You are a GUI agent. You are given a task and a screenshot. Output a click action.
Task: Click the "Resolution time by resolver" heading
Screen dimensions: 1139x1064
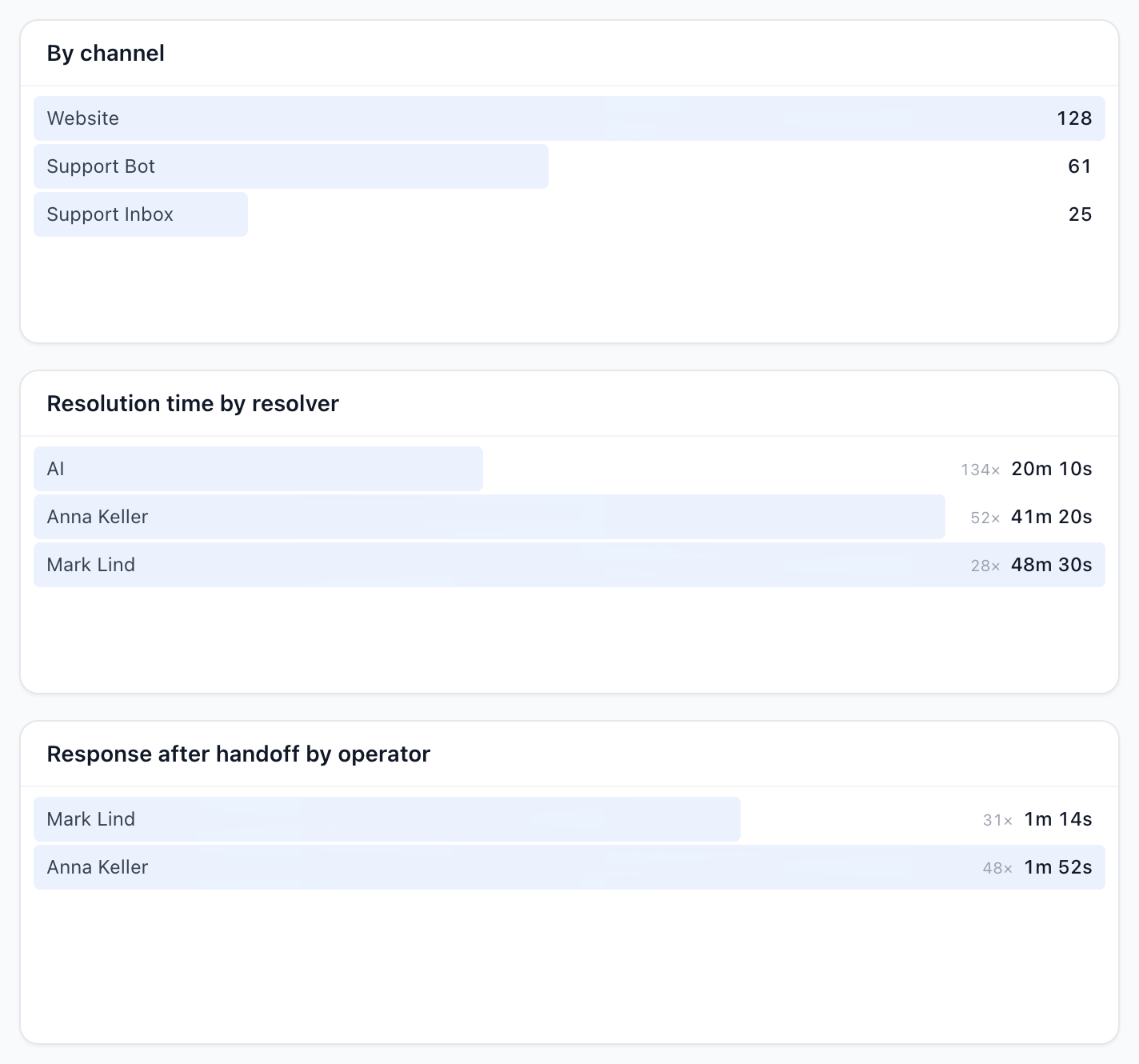pos(193,403)
